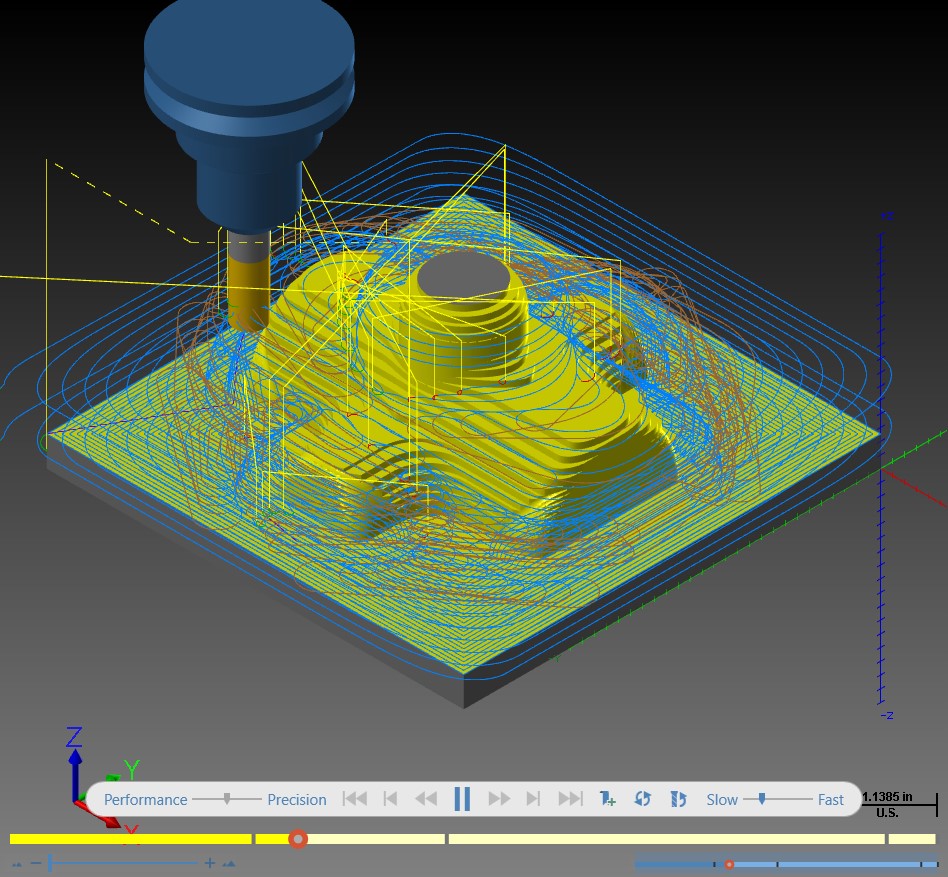Click the Slow/Fast speed slider handle
Image resolution: width=948 pixels, height=877 pixels.
pos(762,799)
